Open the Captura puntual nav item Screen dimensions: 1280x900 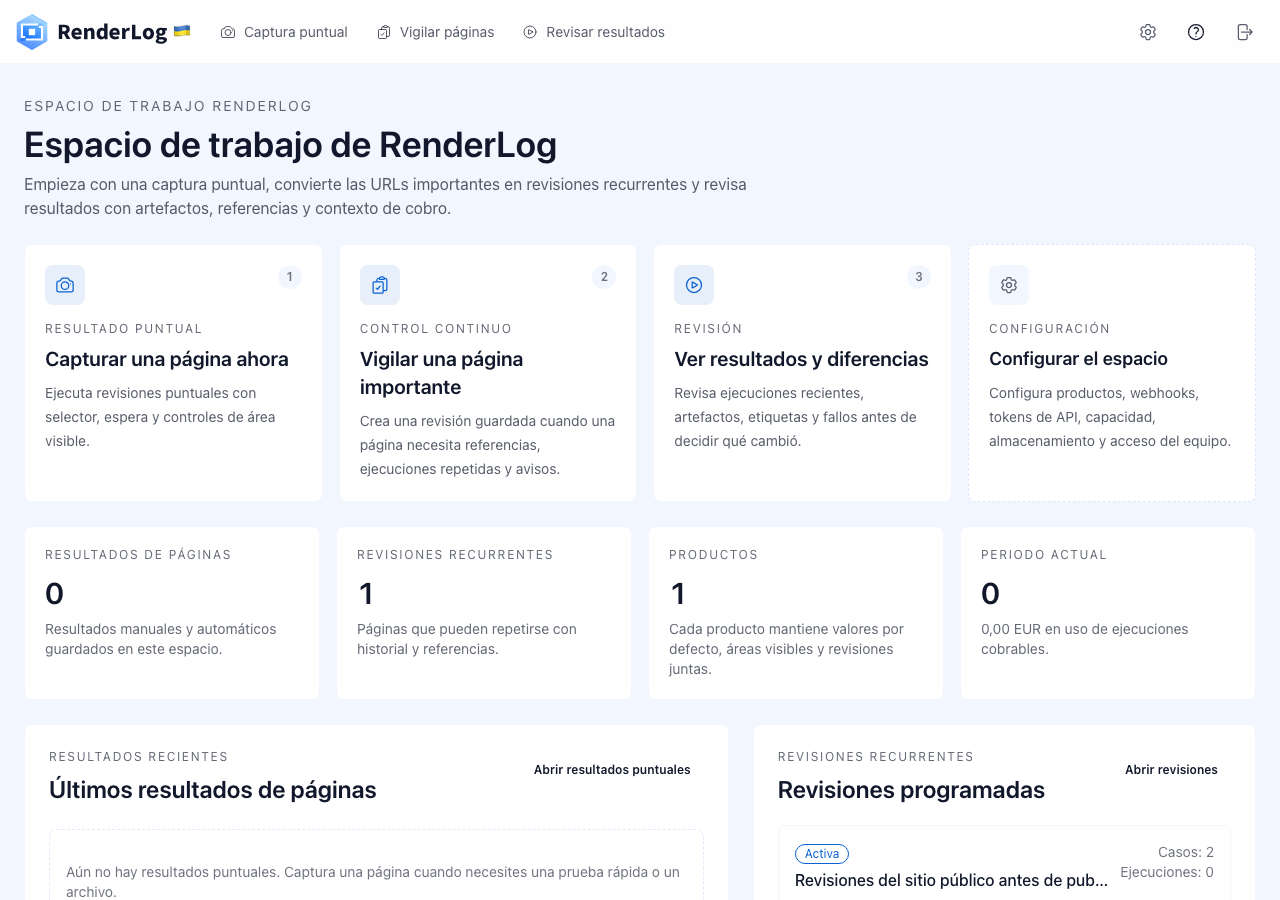click(x=284, y=32)
